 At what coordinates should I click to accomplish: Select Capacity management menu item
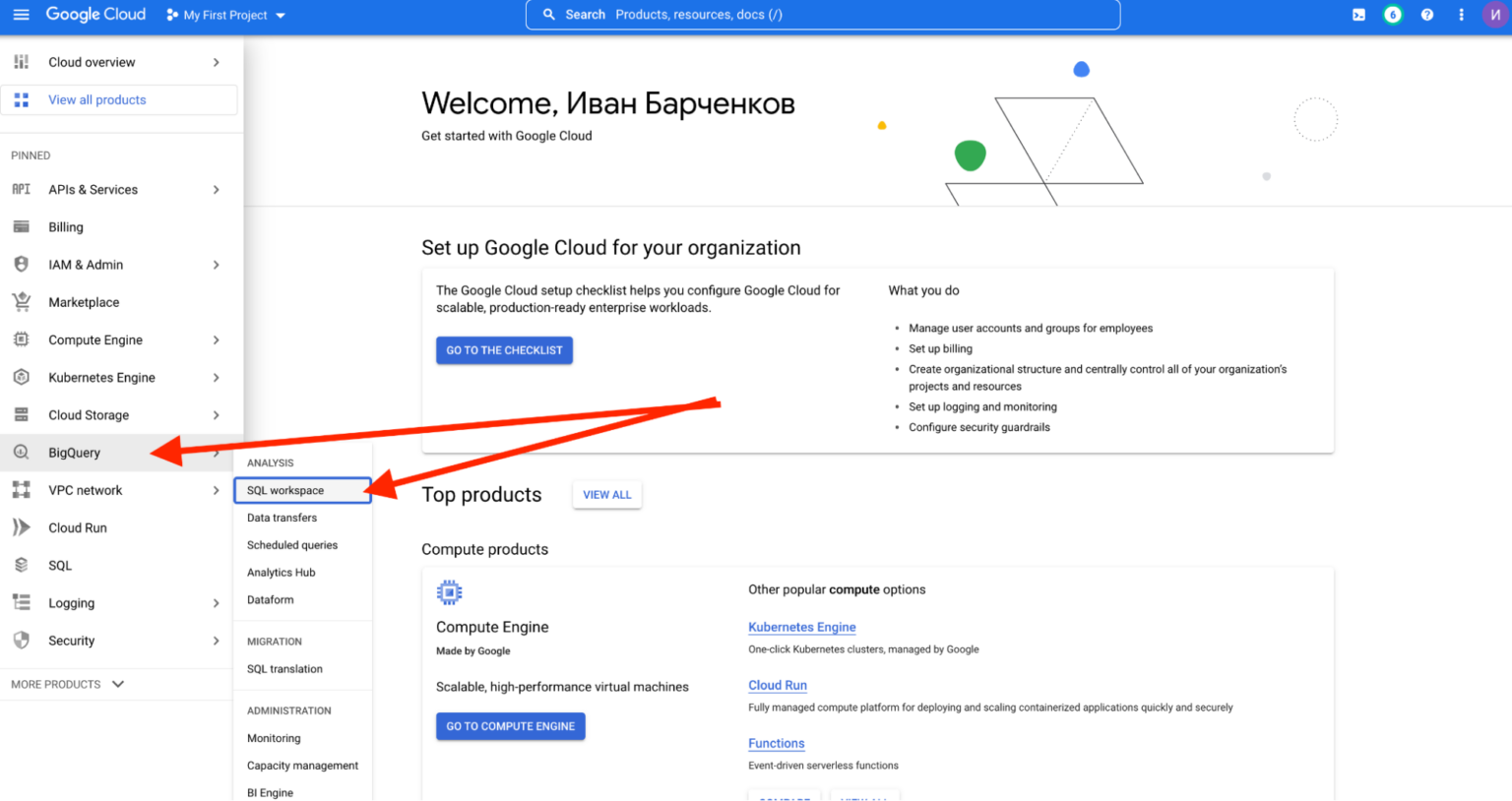pyautogui.click(x=302, y=766)
